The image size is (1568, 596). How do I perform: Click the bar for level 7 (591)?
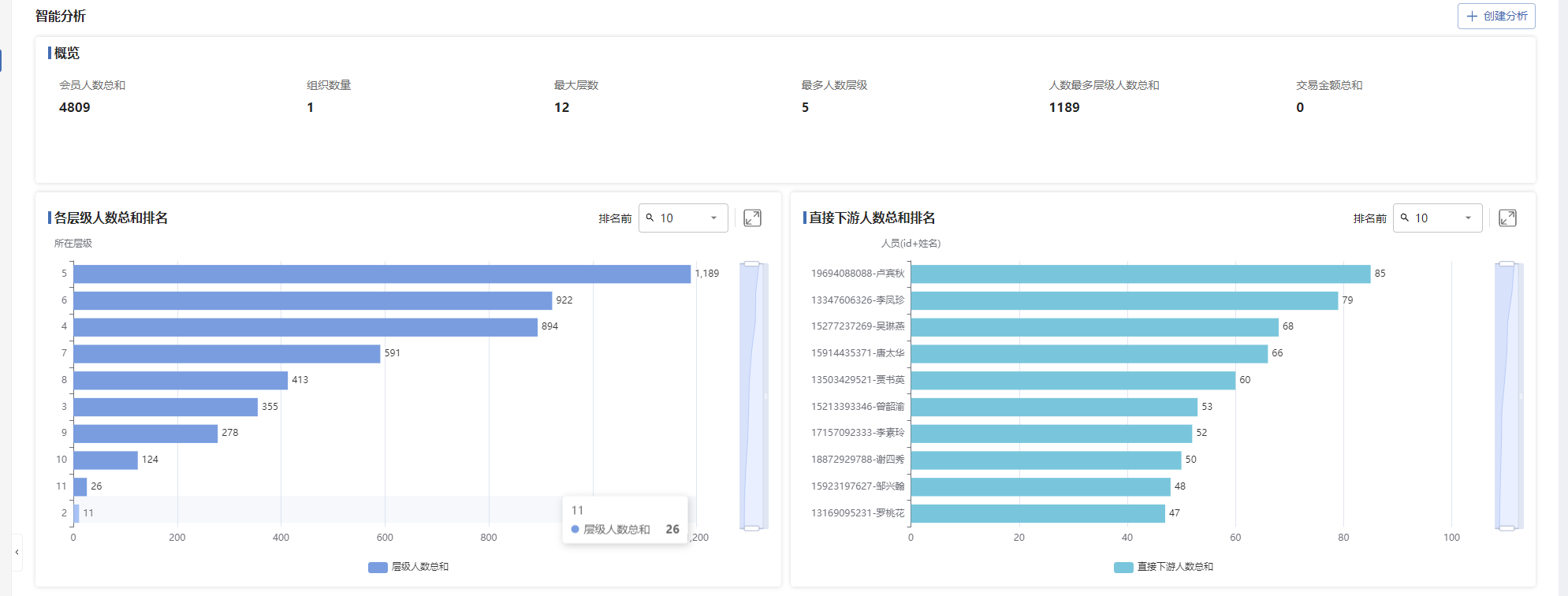227,353
